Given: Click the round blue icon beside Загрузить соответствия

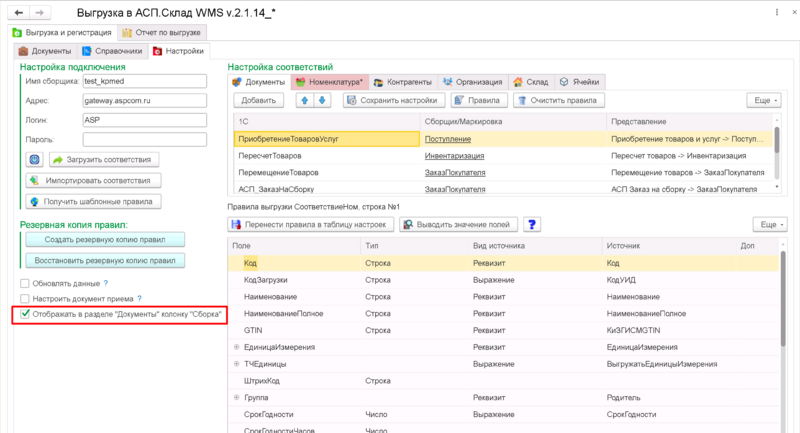Looking at the screenshot, I should (x=34, y=160).
